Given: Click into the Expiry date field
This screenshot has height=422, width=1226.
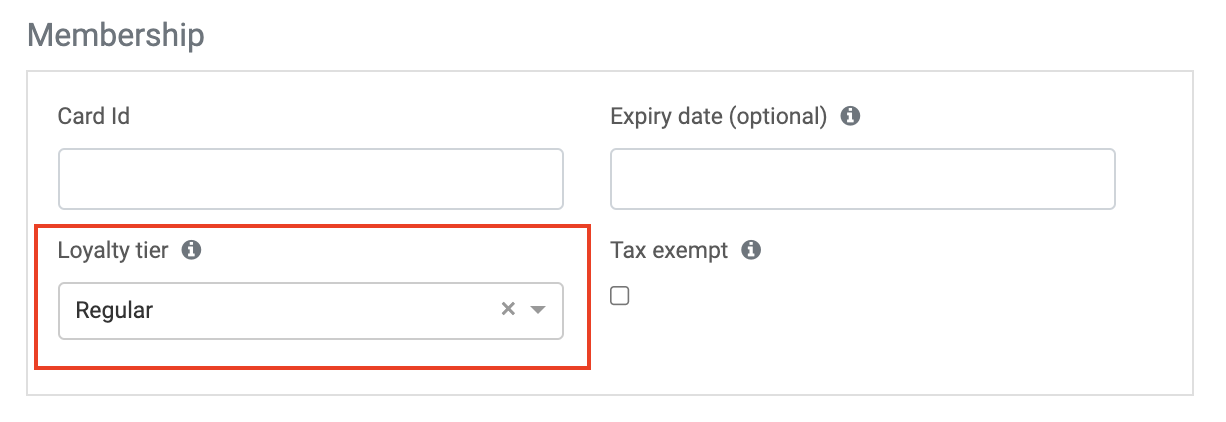Looking at the screenshot, I should click(x=862, y=179).
